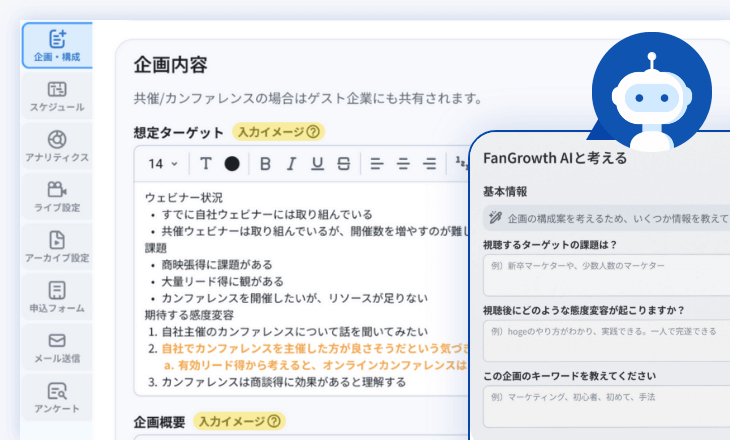Click the FanGrowth AI robot avatar
The height and width of the screenshot is (440, 730).
[x=651, y=92]
